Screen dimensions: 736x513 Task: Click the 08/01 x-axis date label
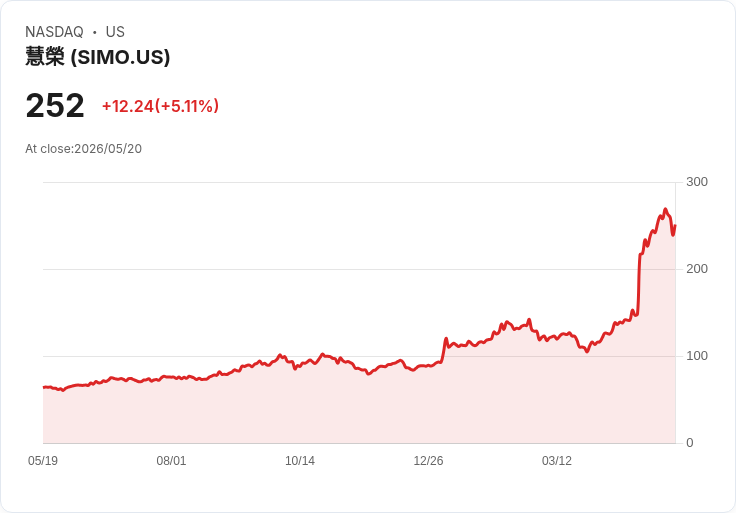coord(171,460)
